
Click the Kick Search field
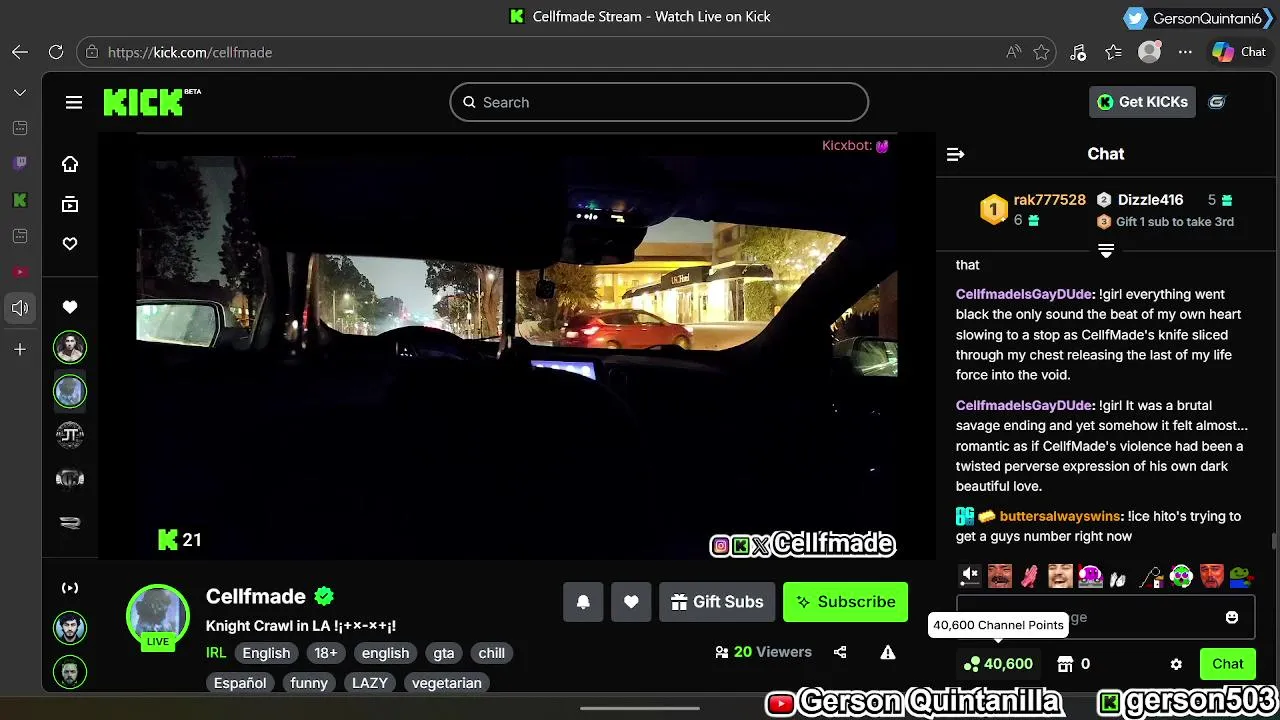point(659,102)
